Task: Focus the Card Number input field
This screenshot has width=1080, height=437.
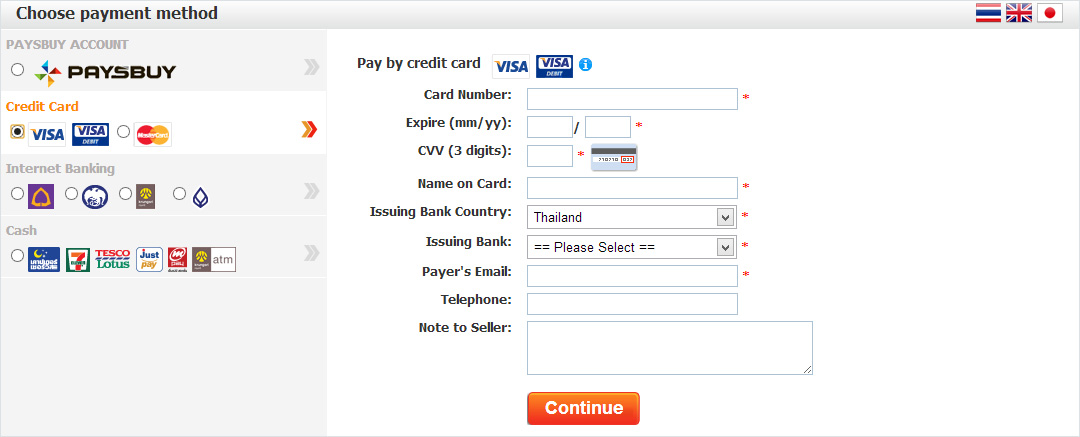Action: [632, 99]
